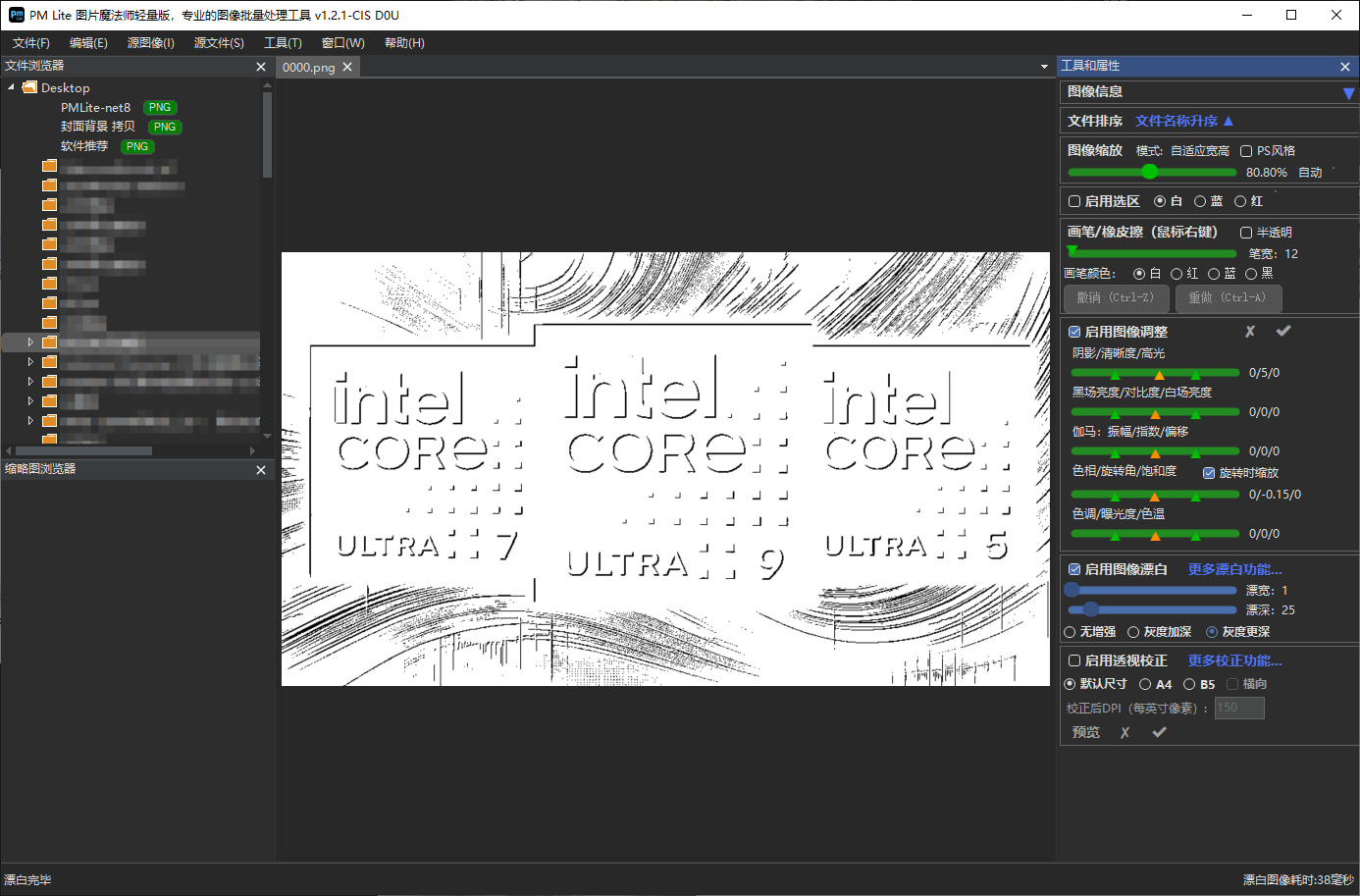The height and width of the screenshot is (896, 1360).
Task: Close the 缩略图浏览器 panel
Action: tap(261, 470)
